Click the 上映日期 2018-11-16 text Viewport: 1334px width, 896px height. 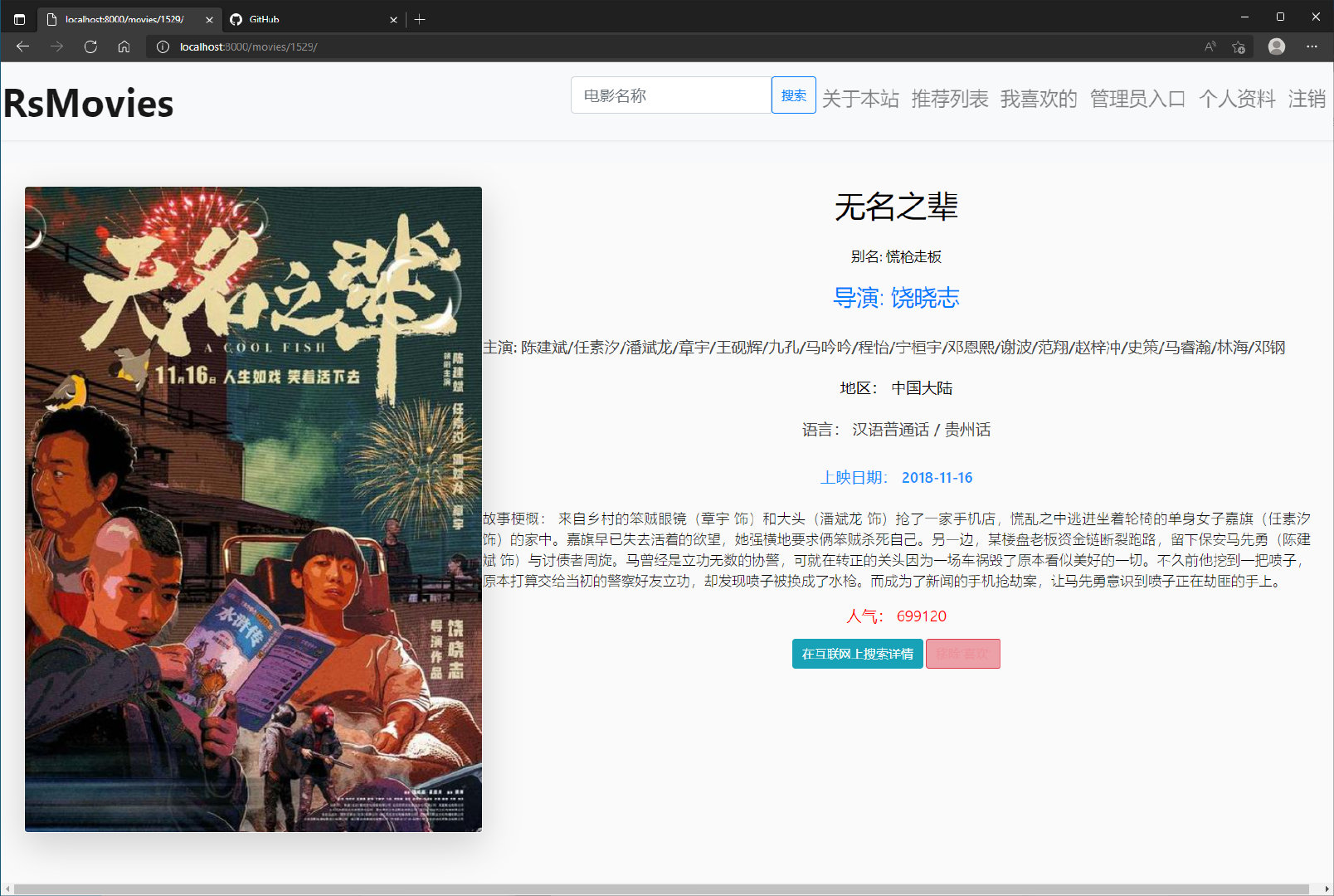[896, 478]
